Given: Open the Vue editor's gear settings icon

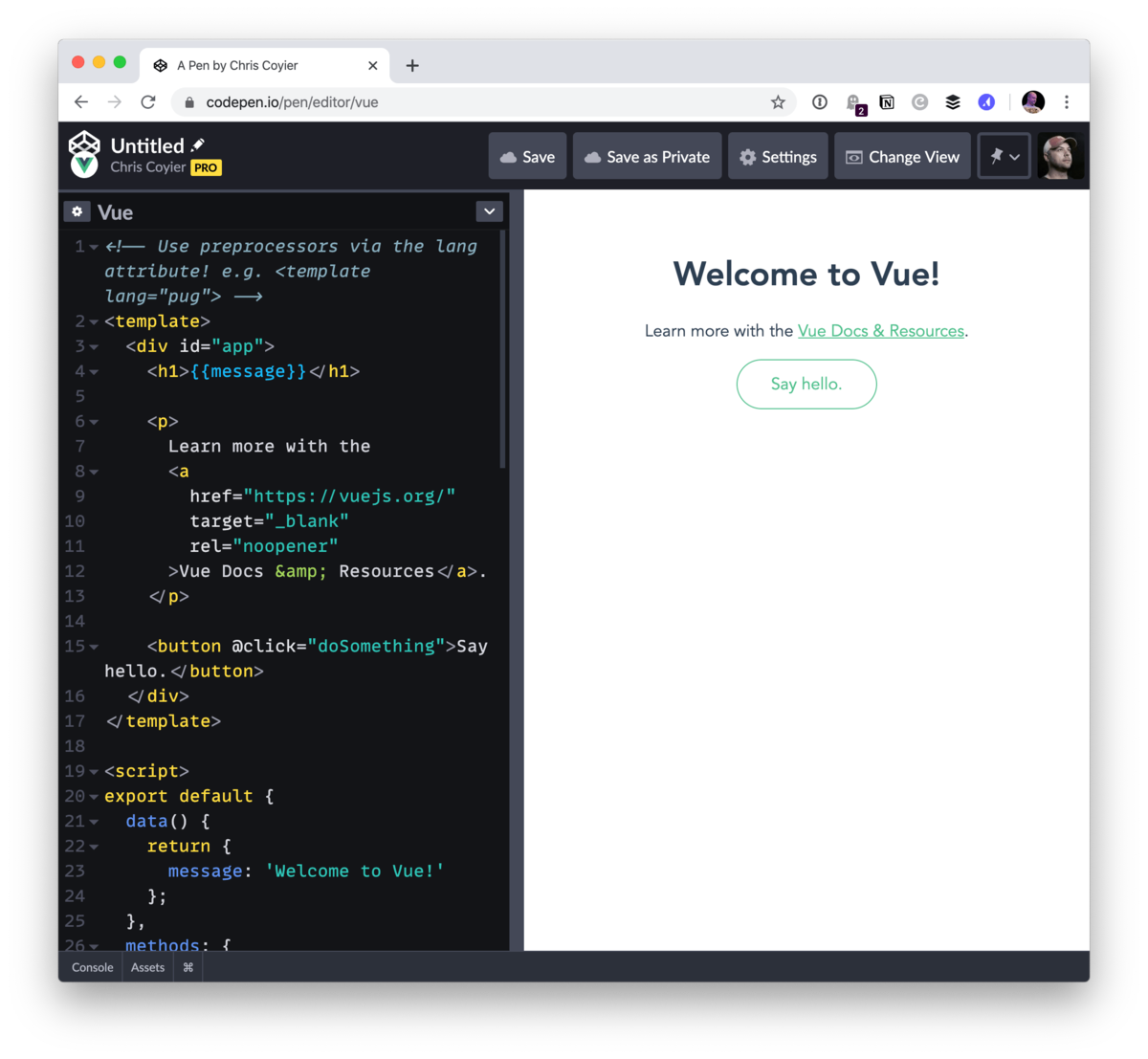Looking at the screenshot, I should (77, 211).
